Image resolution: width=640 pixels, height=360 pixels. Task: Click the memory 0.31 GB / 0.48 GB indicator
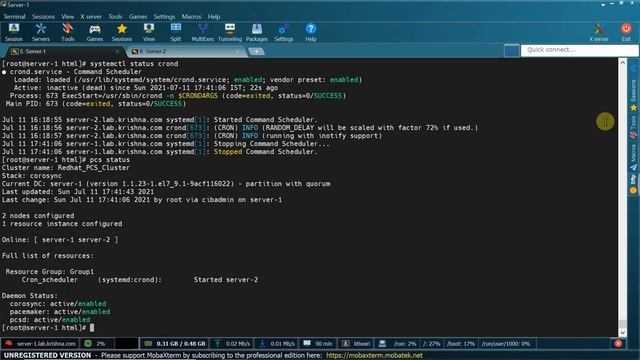click(176, 344)
